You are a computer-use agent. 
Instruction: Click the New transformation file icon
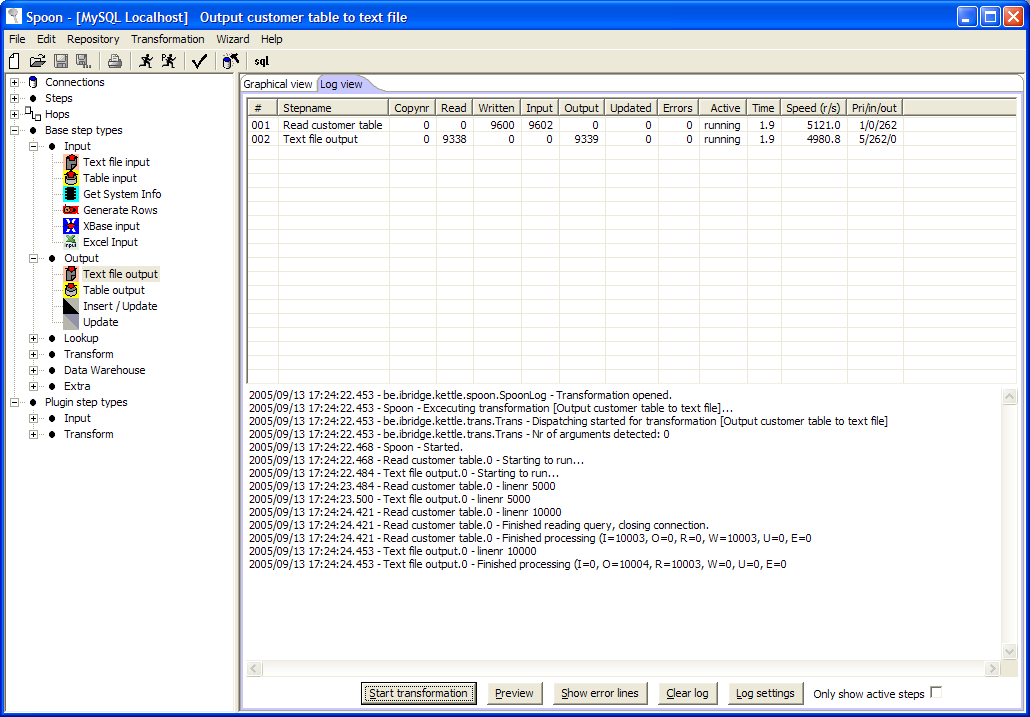(x=14, y=61)
